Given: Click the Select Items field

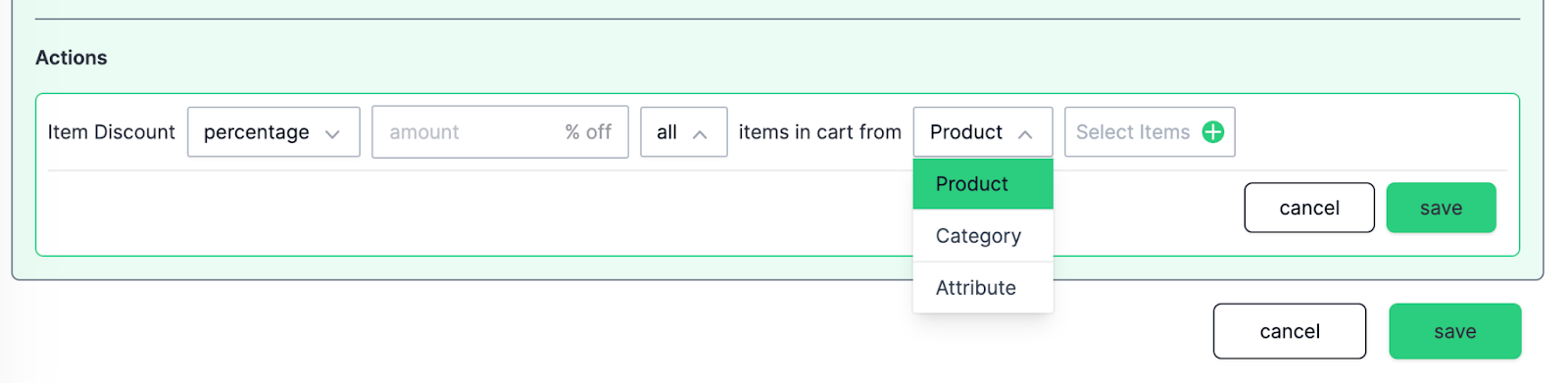Looking at the screenshot, I should [x=1150, y=132].
